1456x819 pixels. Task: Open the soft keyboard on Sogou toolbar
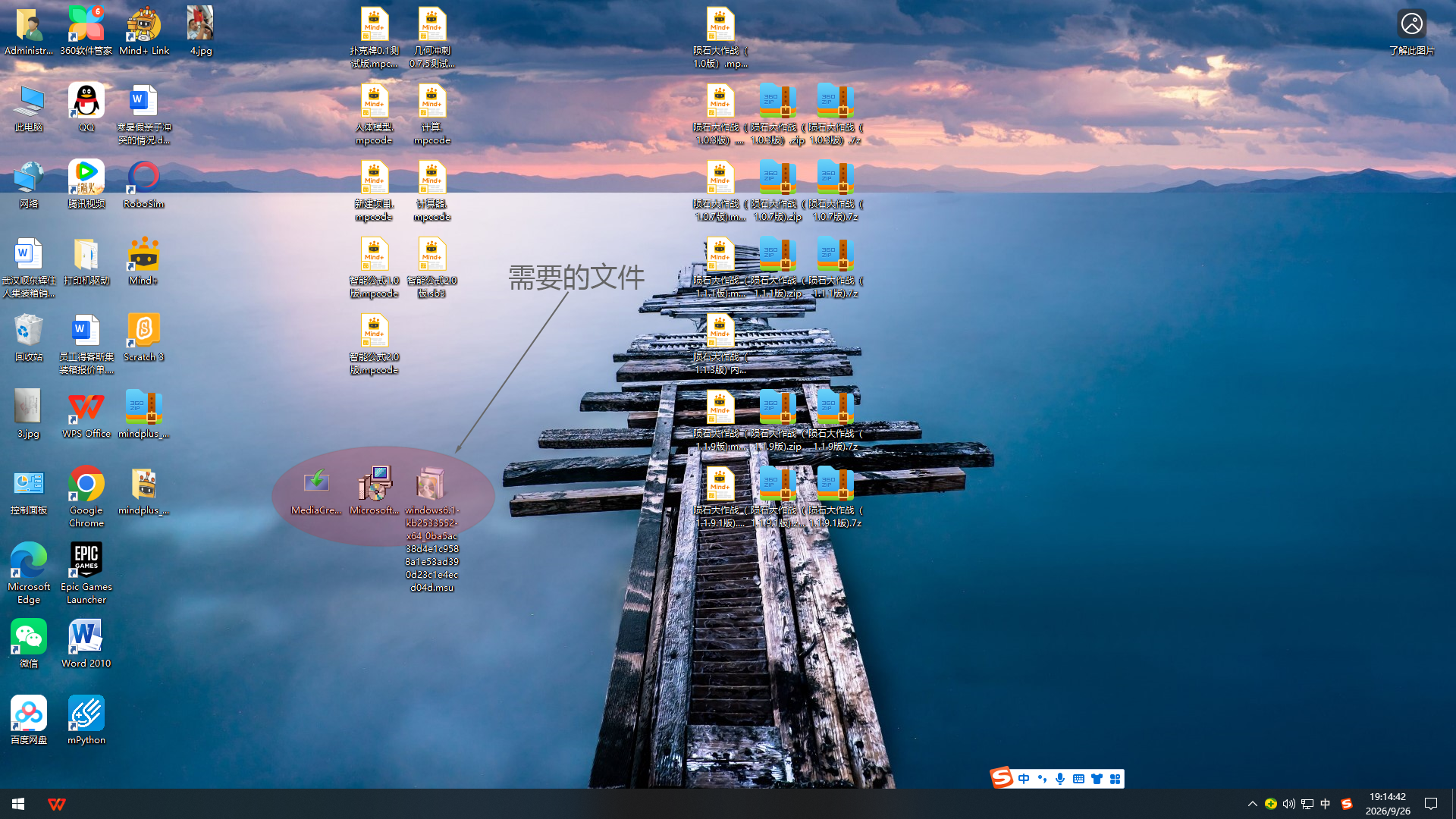1078,779
